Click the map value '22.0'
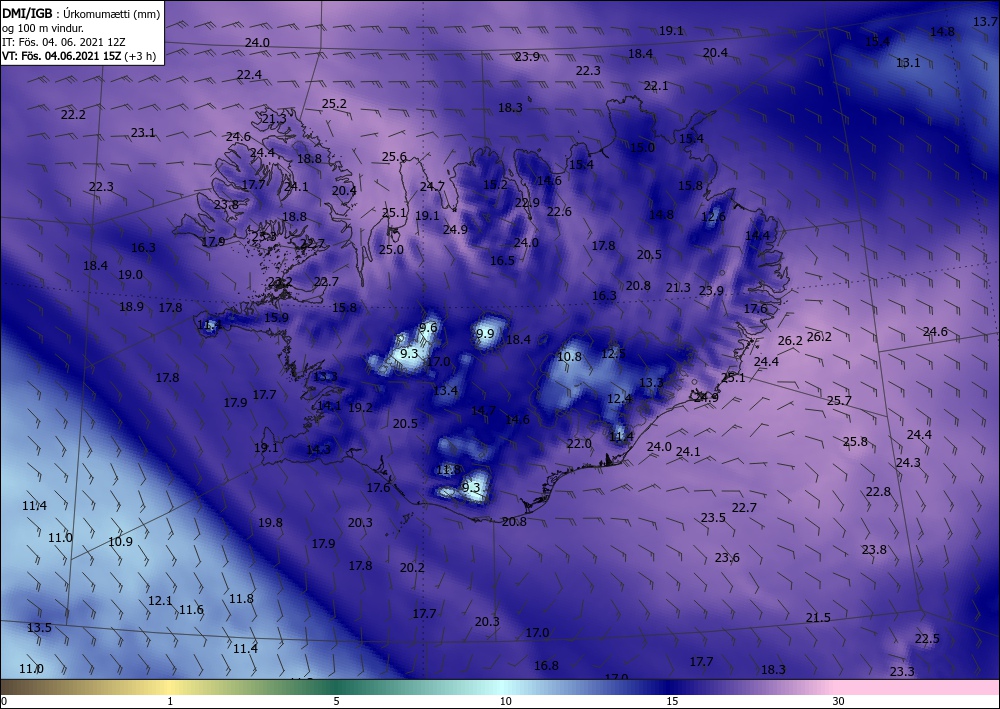The image size is (1000, 709). [x=579, y=443]
